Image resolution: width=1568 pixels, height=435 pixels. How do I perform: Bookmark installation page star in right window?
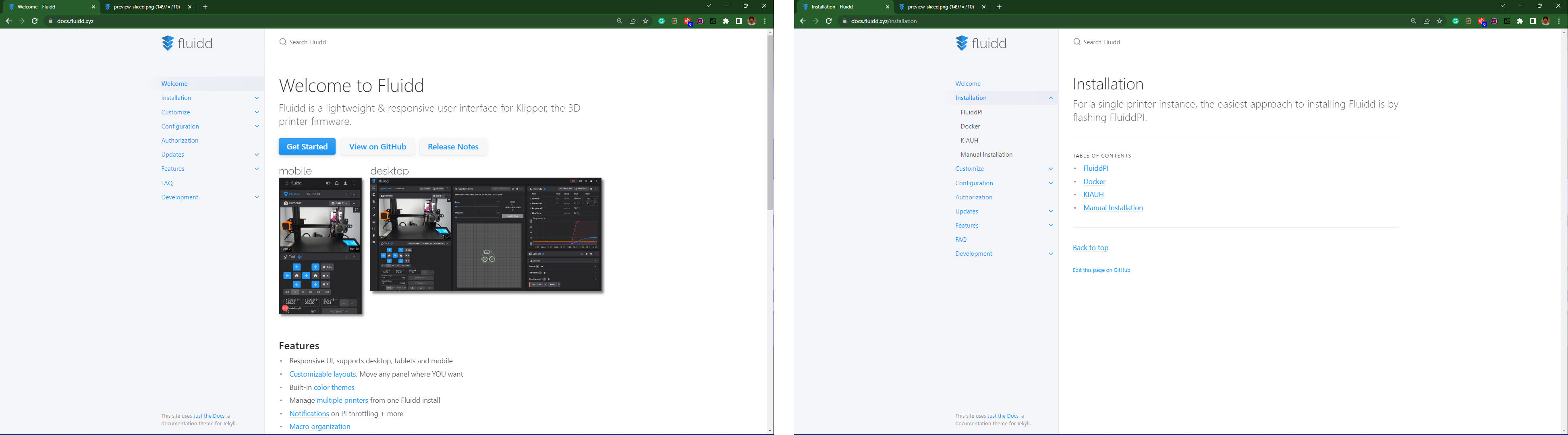1439,21
